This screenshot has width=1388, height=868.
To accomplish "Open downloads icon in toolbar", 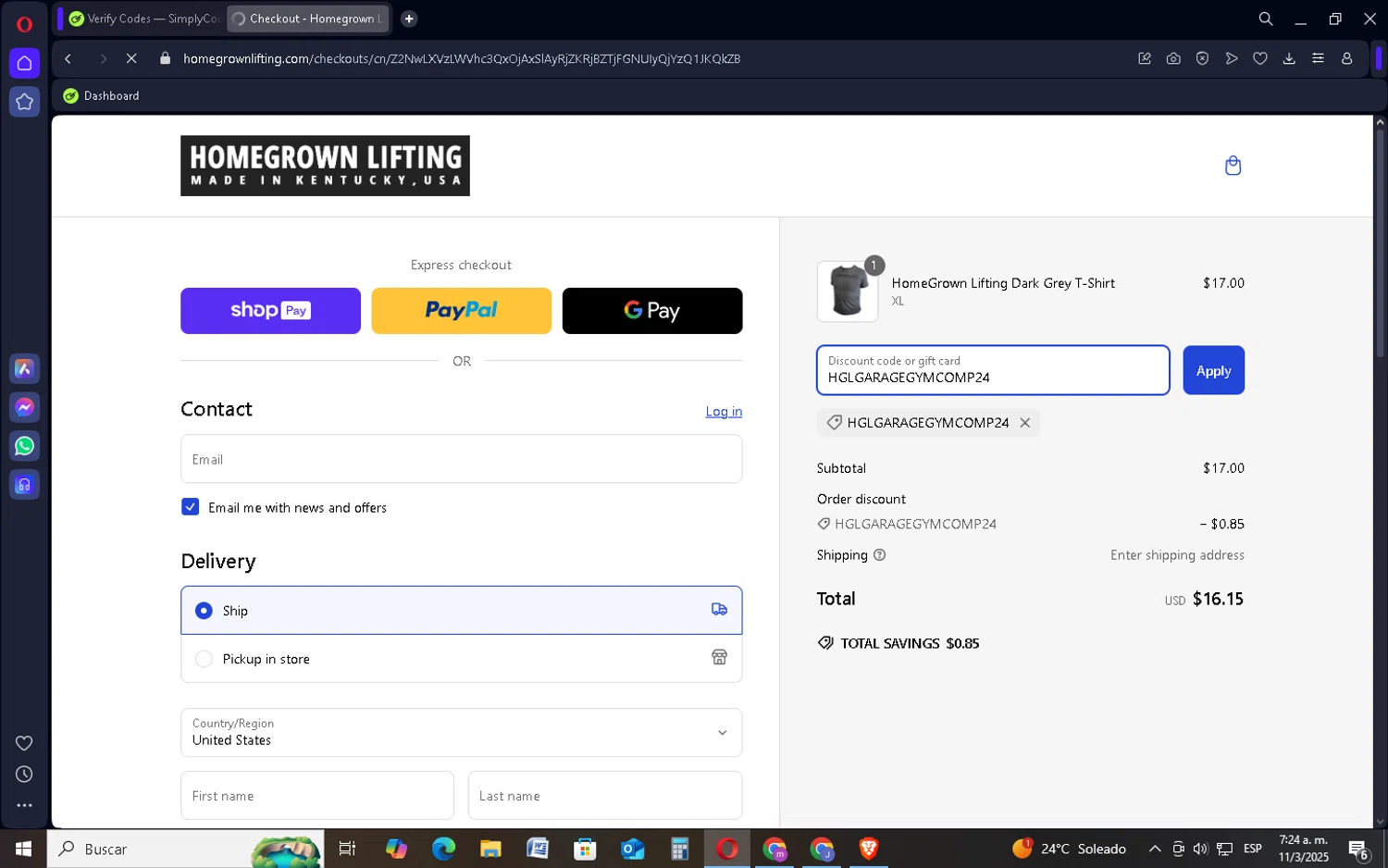I will tap(1289, 58).
